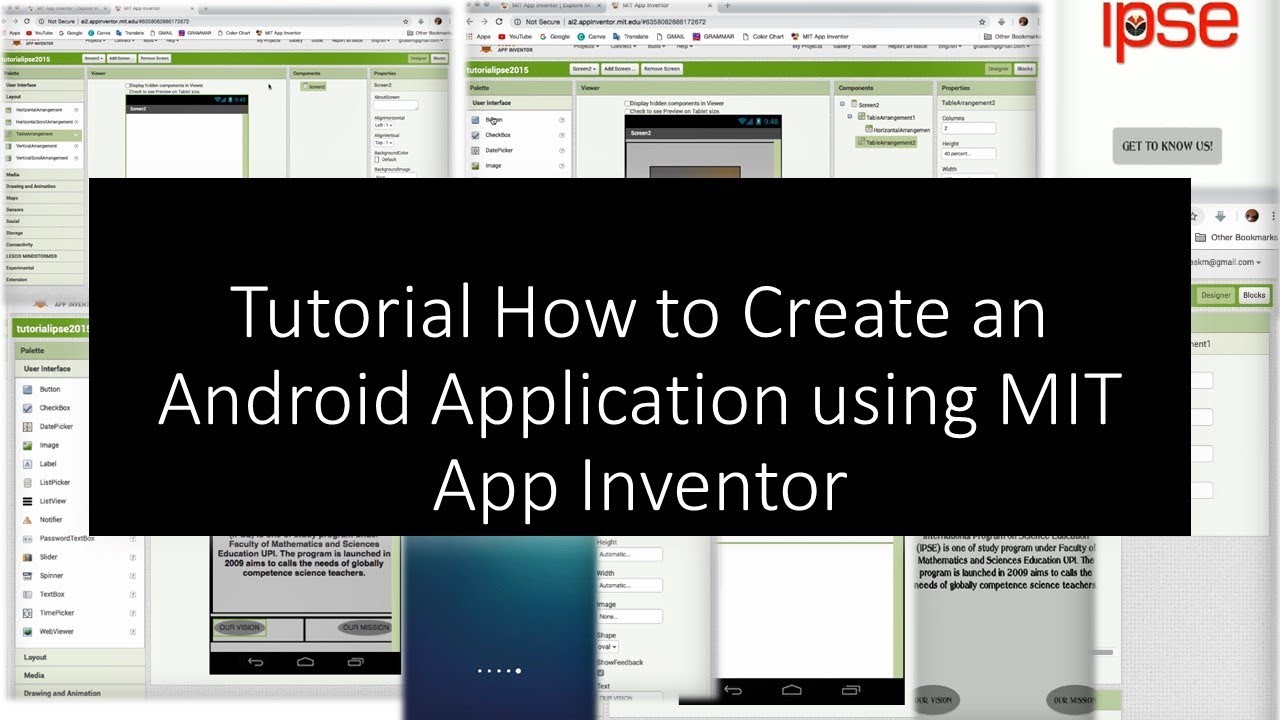The image size is (1280, 720).
Task: Open AlignVertical dropdown in top-left Properties
Action: (x=383, y=143)
